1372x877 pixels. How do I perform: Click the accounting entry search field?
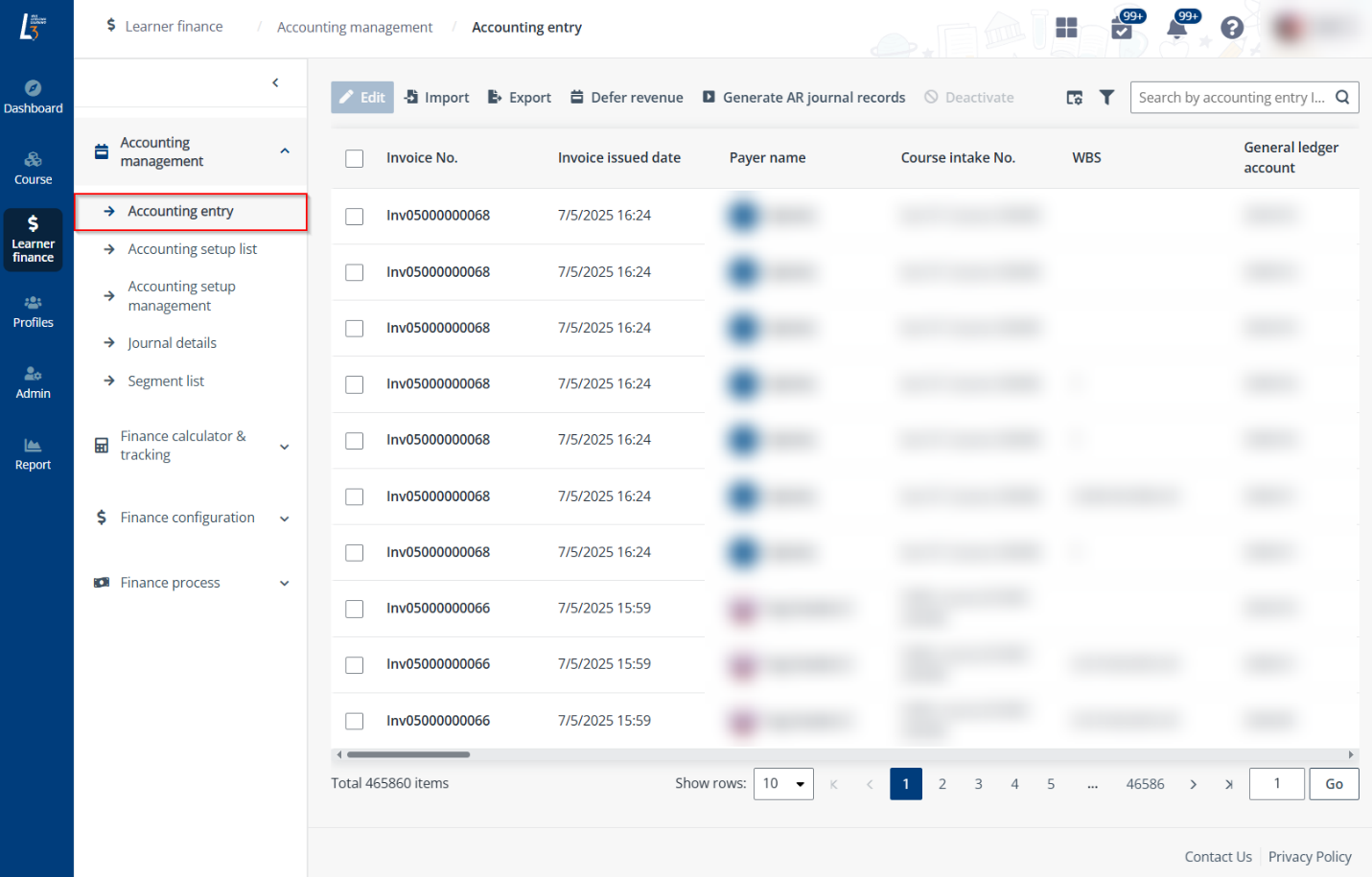coord(1231,97)
